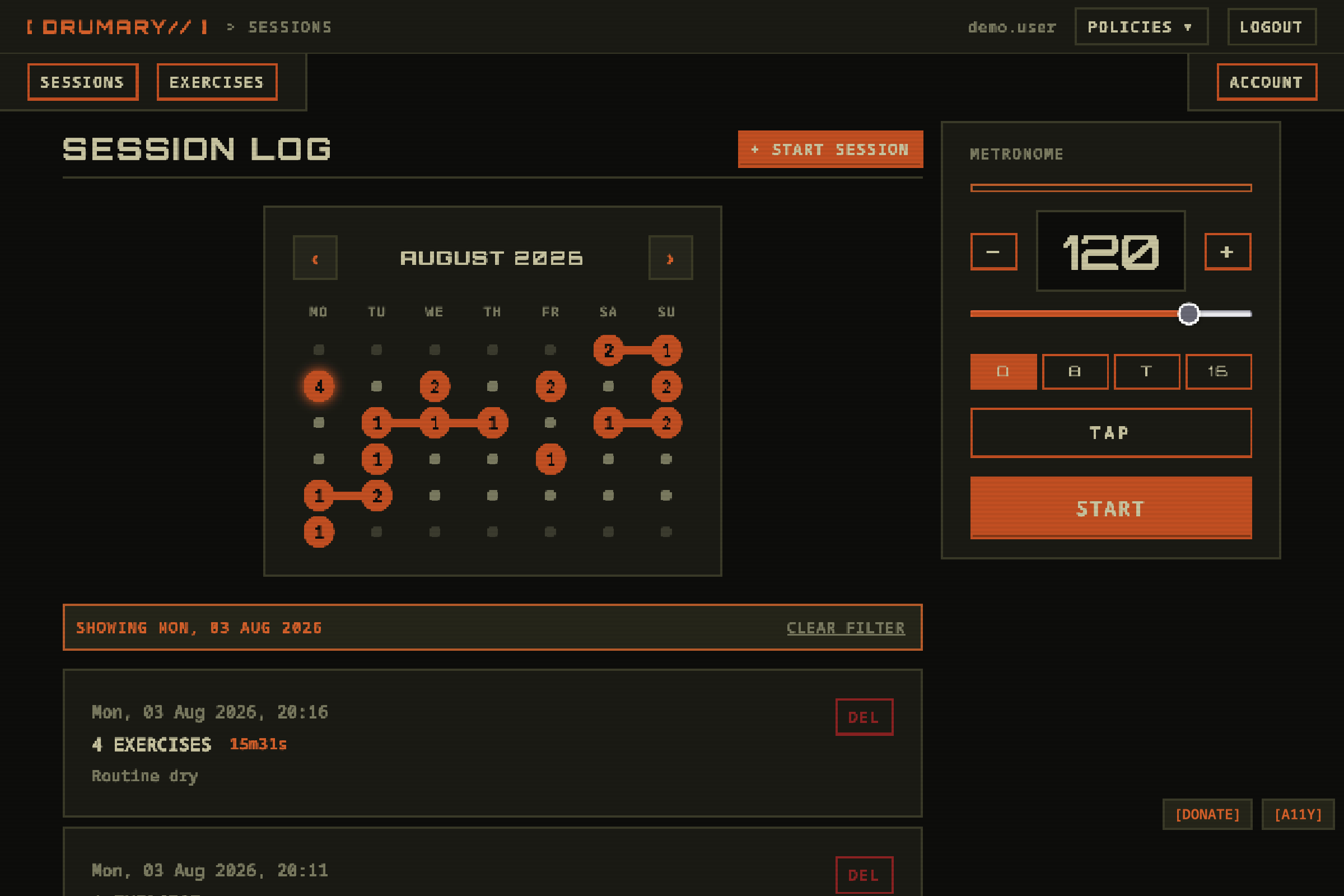Screen dimensions: 1344x896
Task: Select Sunday August 16 showing 2 sessions
Action: click(666, 423)
